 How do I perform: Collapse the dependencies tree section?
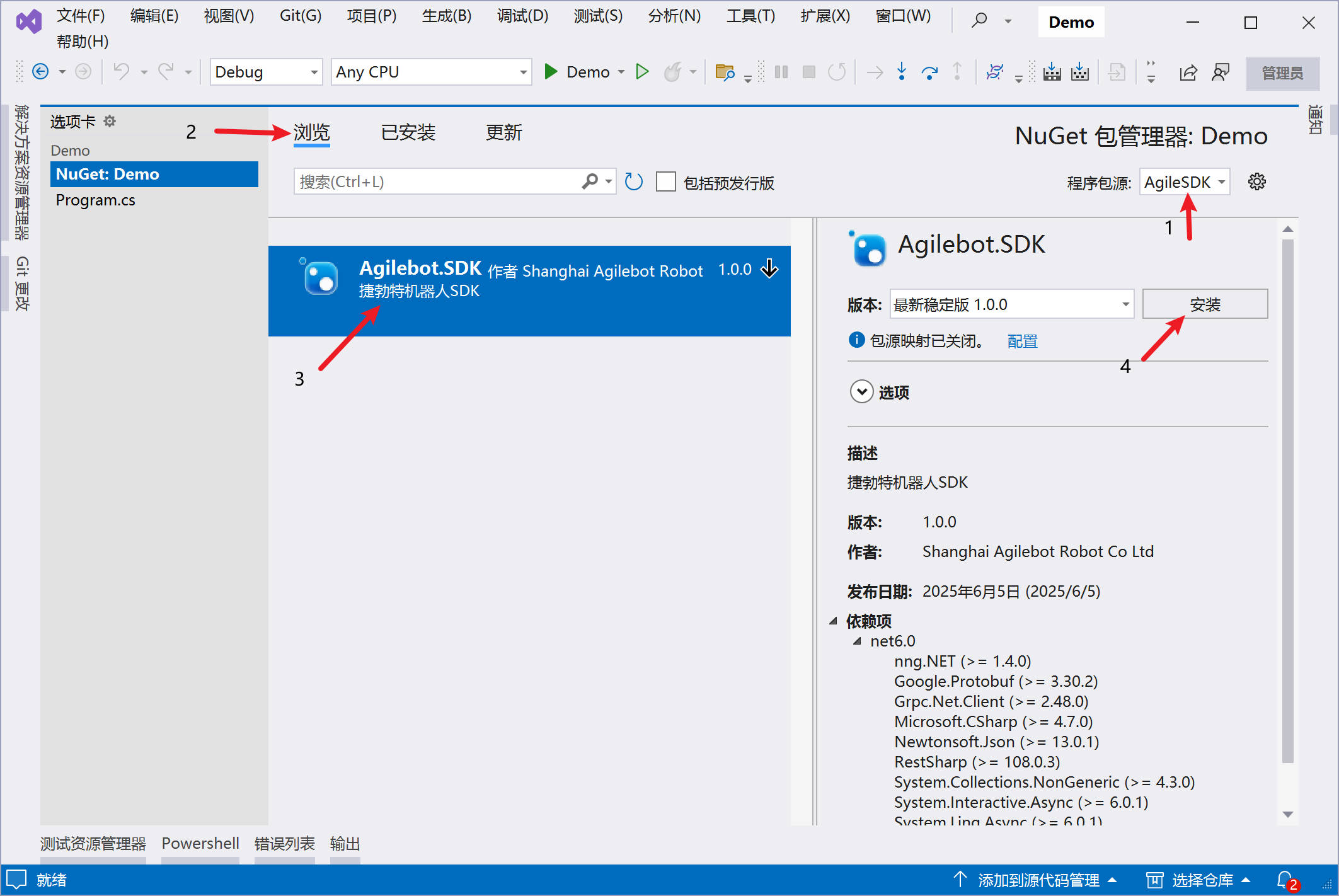tap(834, 621)
